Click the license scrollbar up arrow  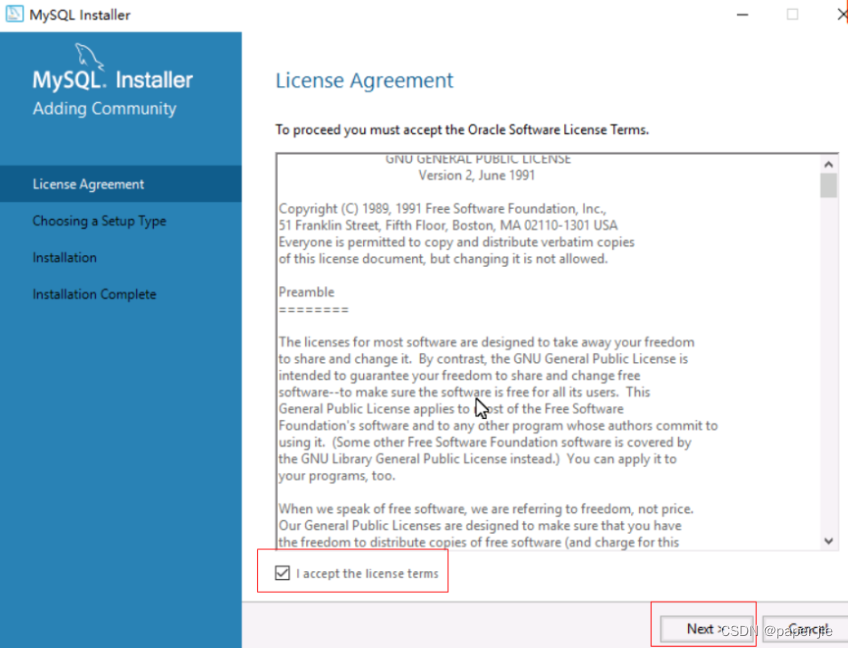click(829, 164)
